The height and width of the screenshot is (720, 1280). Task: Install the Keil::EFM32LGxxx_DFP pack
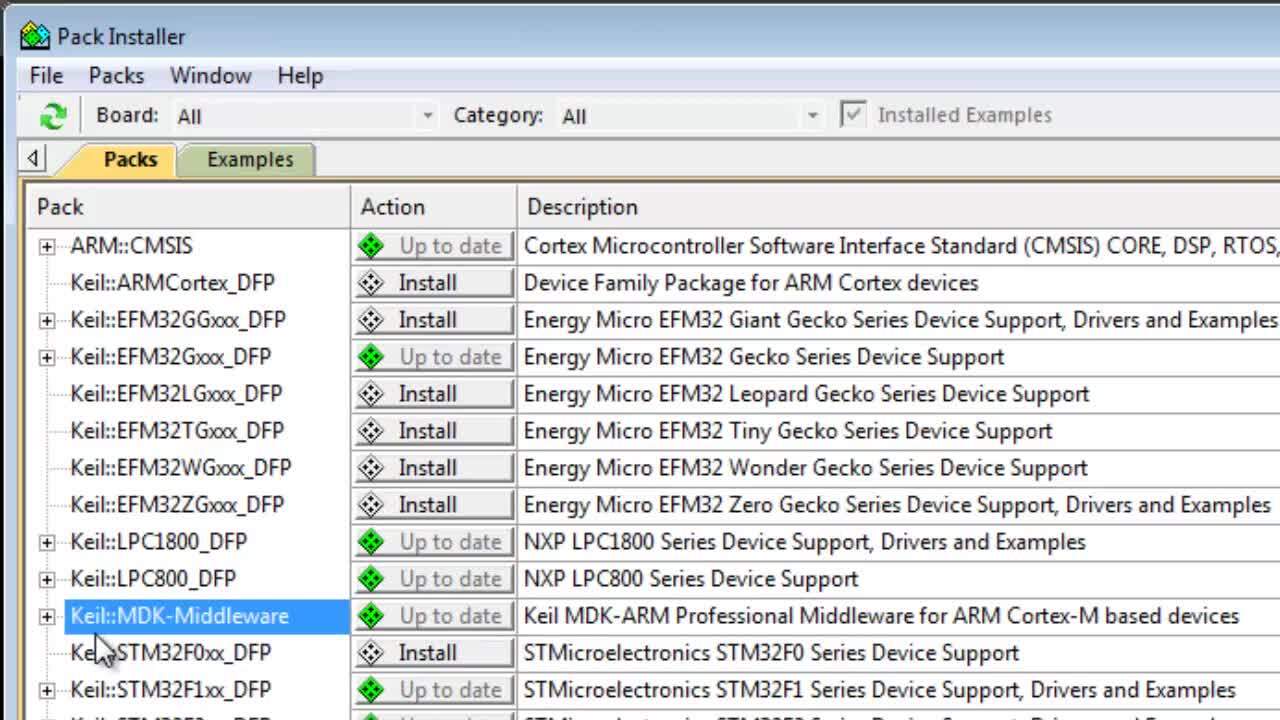[433, 394]
